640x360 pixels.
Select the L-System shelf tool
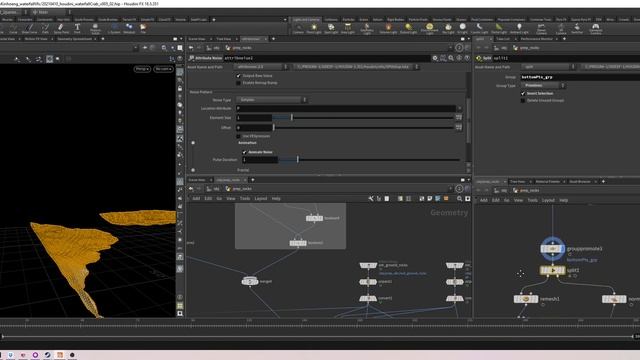tap(114, 28)
